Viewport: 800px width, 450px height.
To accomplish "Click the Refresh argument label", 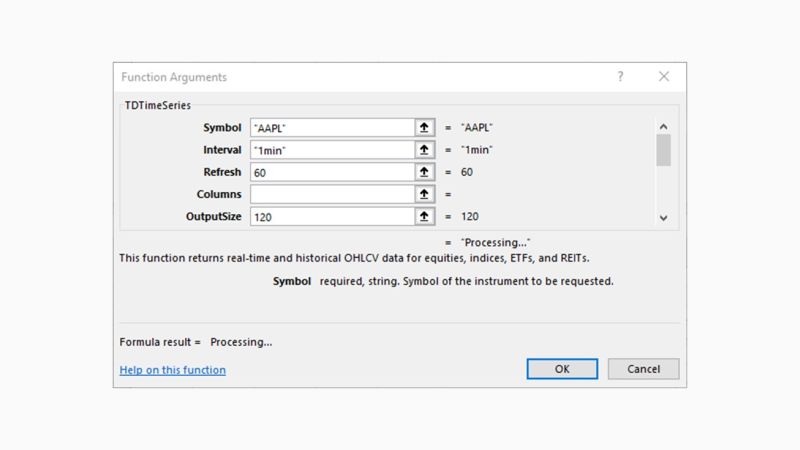I will point(222,172).
